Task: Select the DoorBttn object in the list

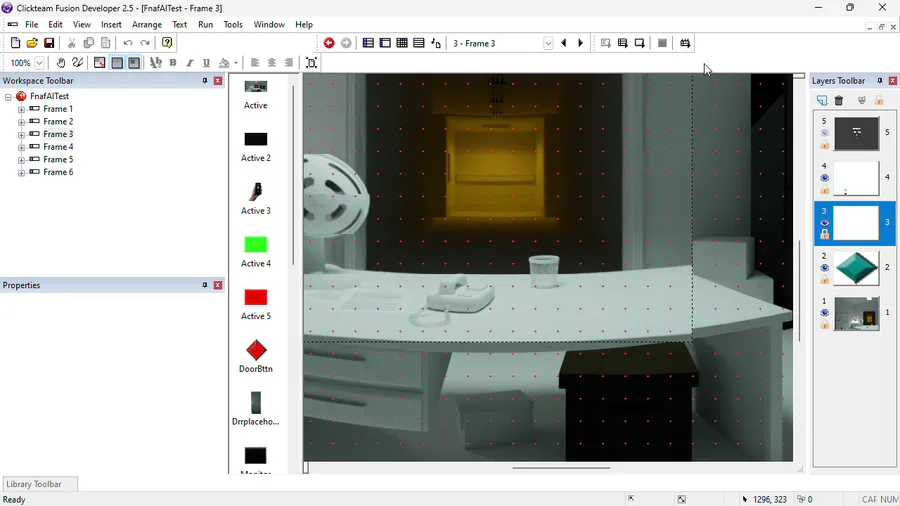Action: pyautogui.click(x=255, y=357)
